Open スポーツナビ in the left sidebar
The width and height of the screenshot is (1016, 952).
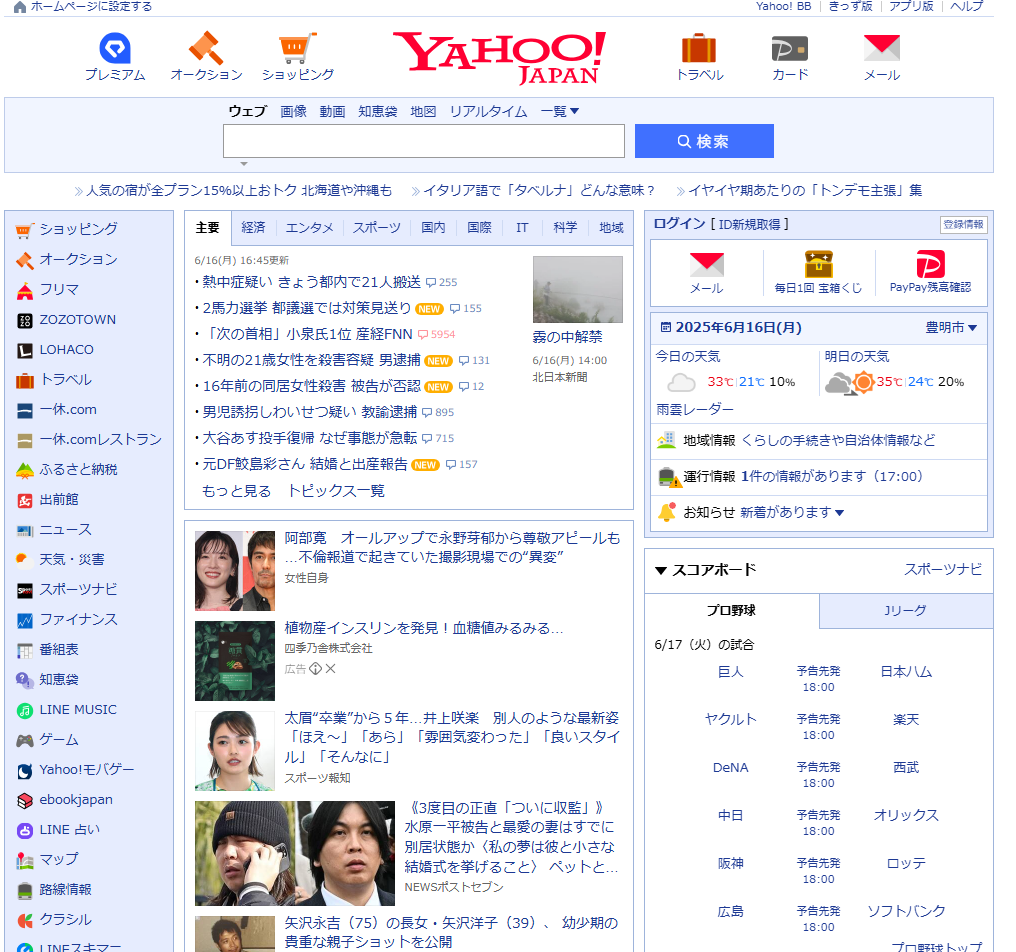78,589
